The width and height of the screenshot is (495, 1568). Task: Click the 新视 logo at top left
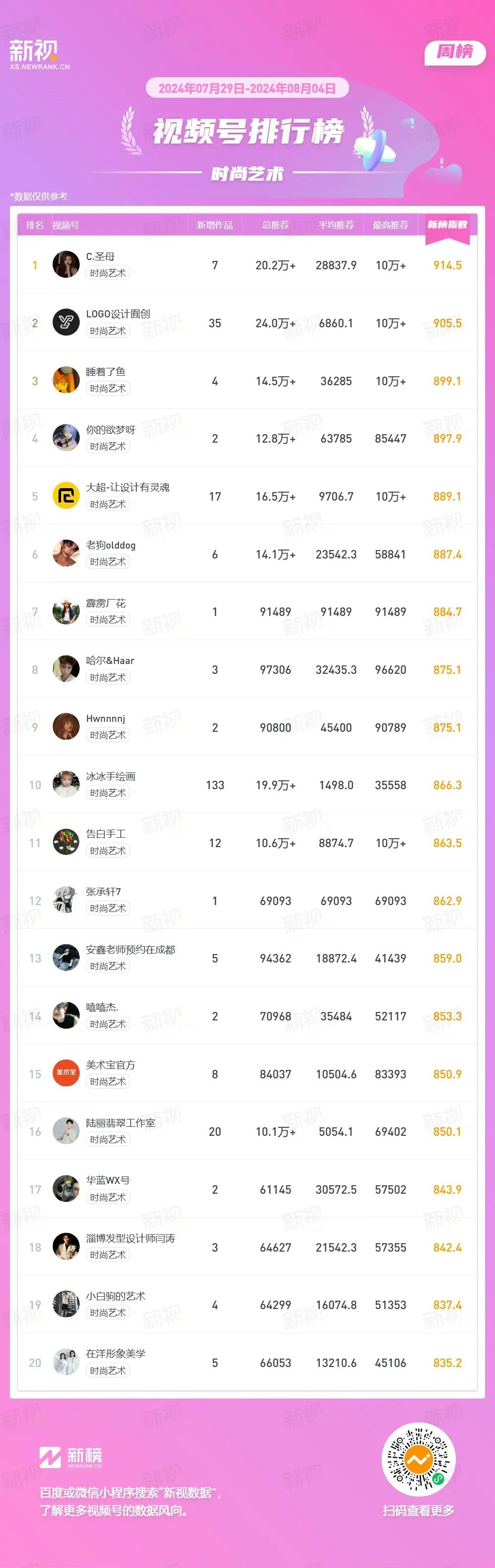pyautogui.click(x=40, y=54)
